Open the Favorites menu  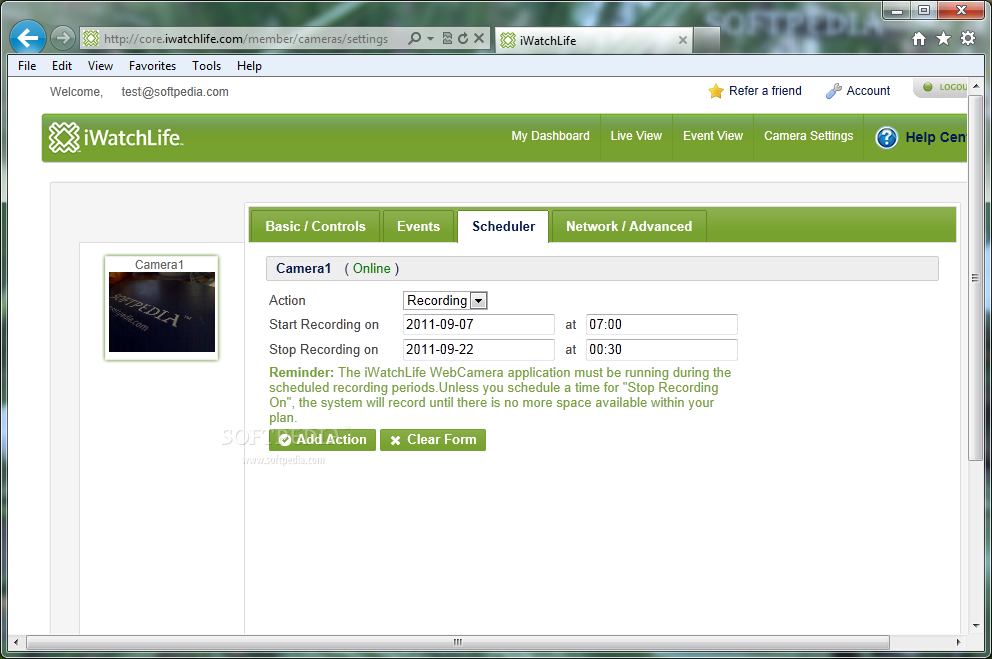point(152,66)
